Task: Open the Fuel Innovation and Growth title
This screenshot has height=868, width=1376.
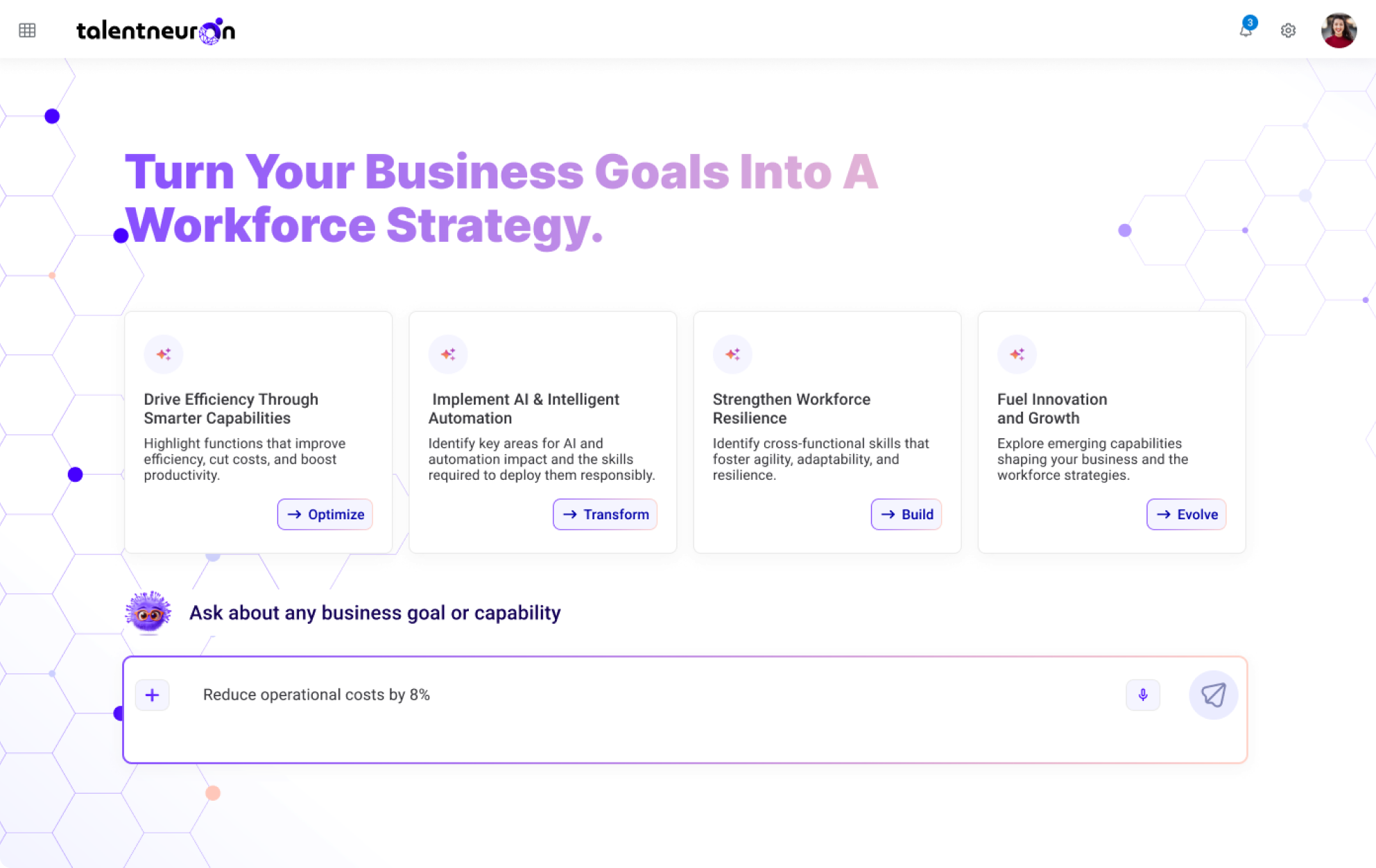Action: pos(1052,408)
